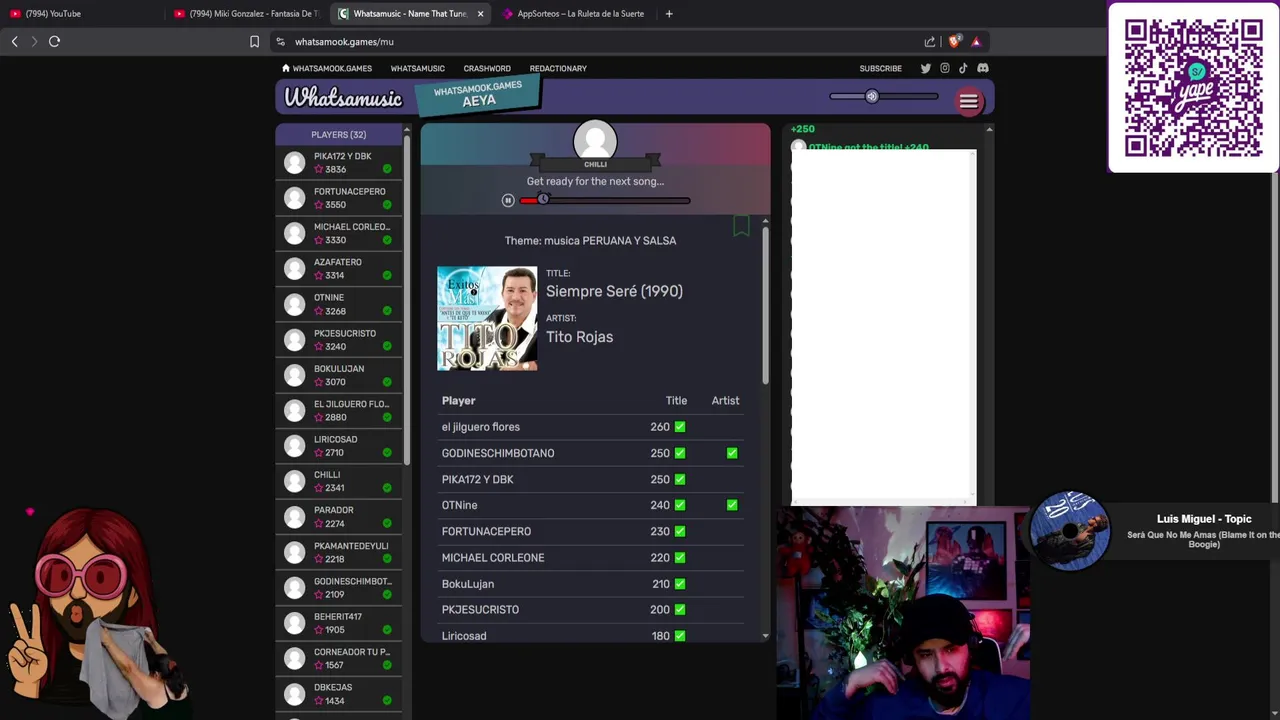This screenshot has height=720, width=1280.
Task: Click the red countdown timer bar
Action: (x=604, y=200)
